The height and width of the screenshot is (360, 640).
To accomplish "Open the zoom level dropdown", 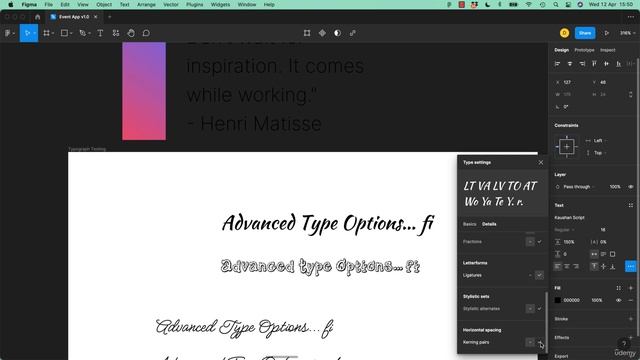I will click(627, 33).
